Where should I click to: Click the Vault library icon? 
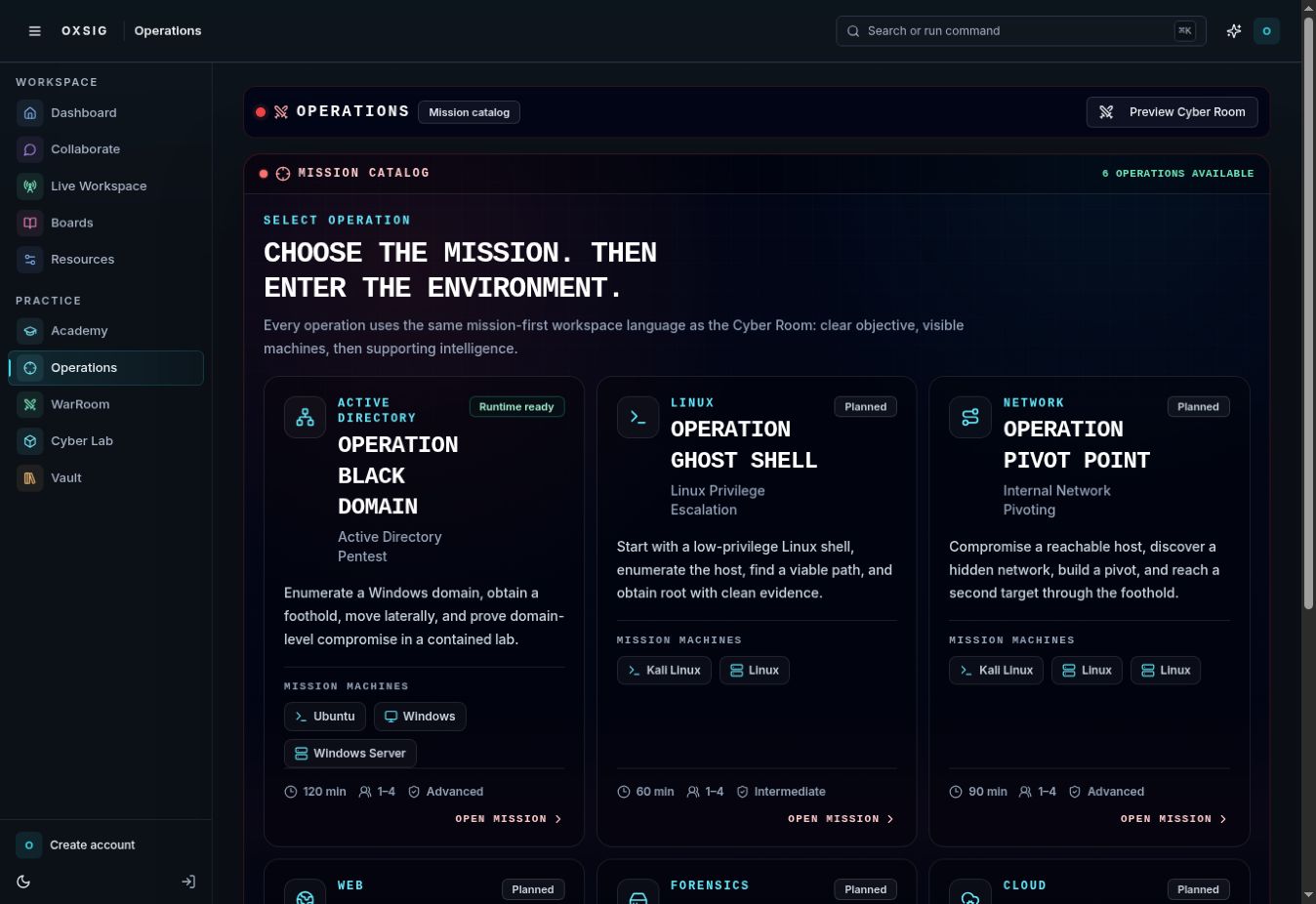(30, 478)
